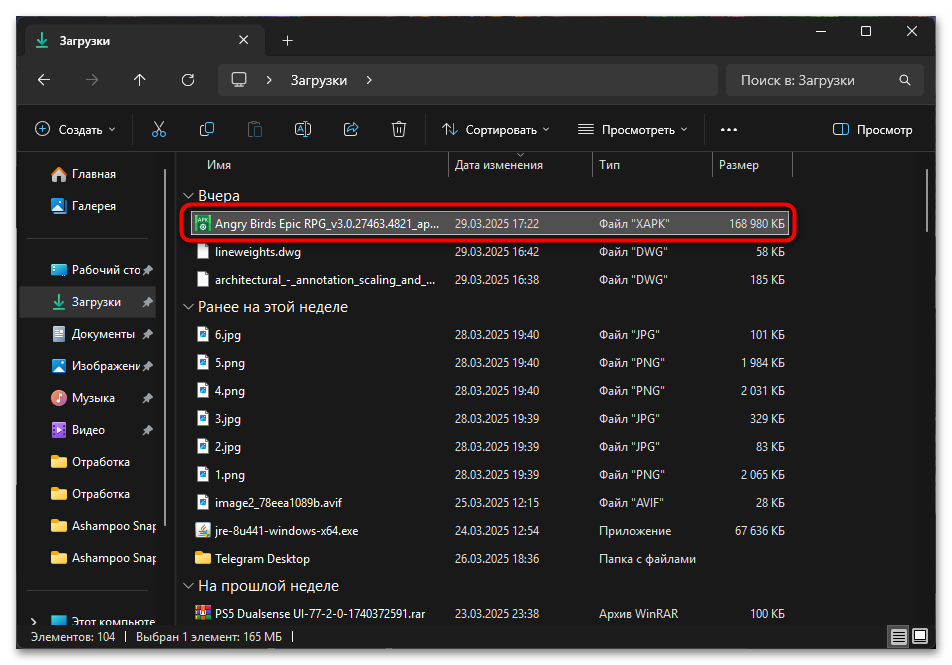Click the PS5 Dualsense rar archive icon

pos(203,613)
